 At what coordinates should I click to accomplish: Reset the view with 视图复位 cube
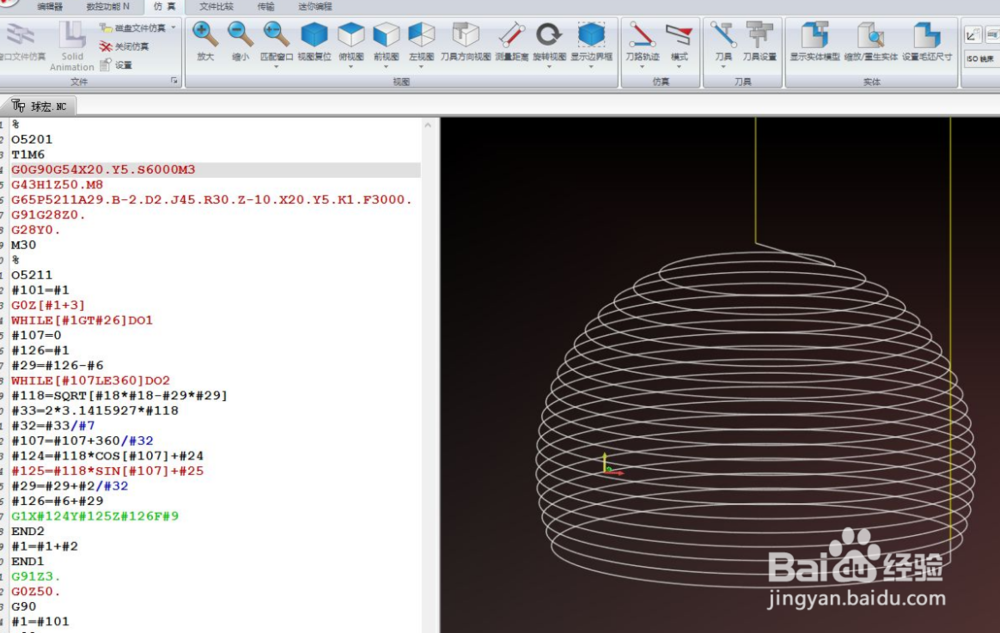(x=314, y=34)
